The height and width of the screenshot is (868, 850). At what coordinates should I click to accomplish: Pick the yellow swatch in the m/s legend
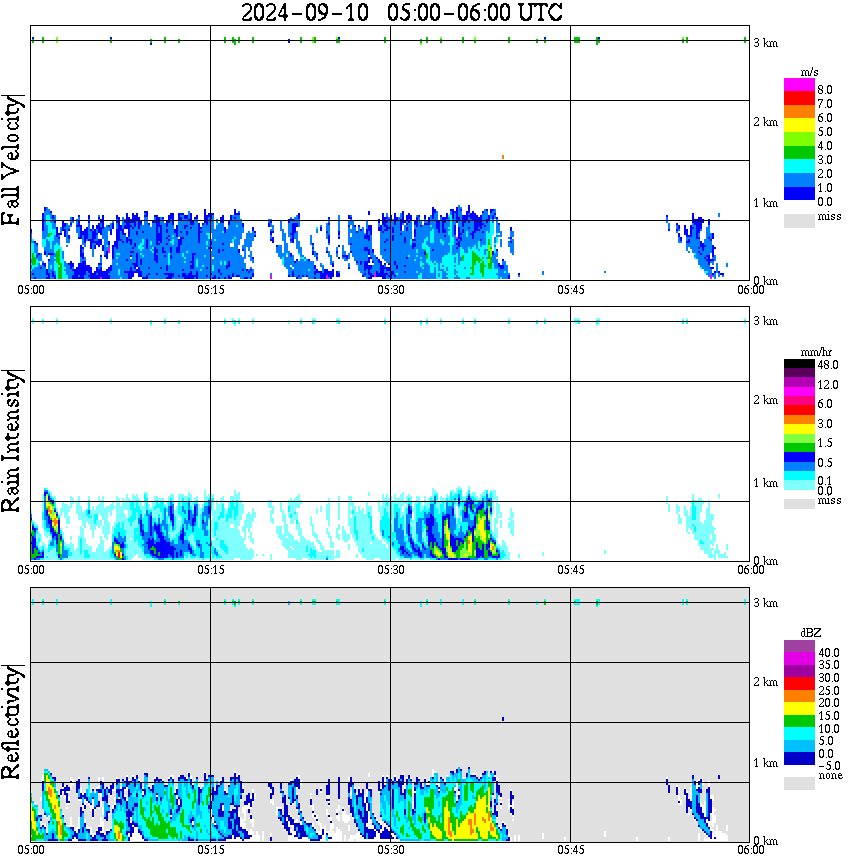pyautogui.click(x=799, y=125)
